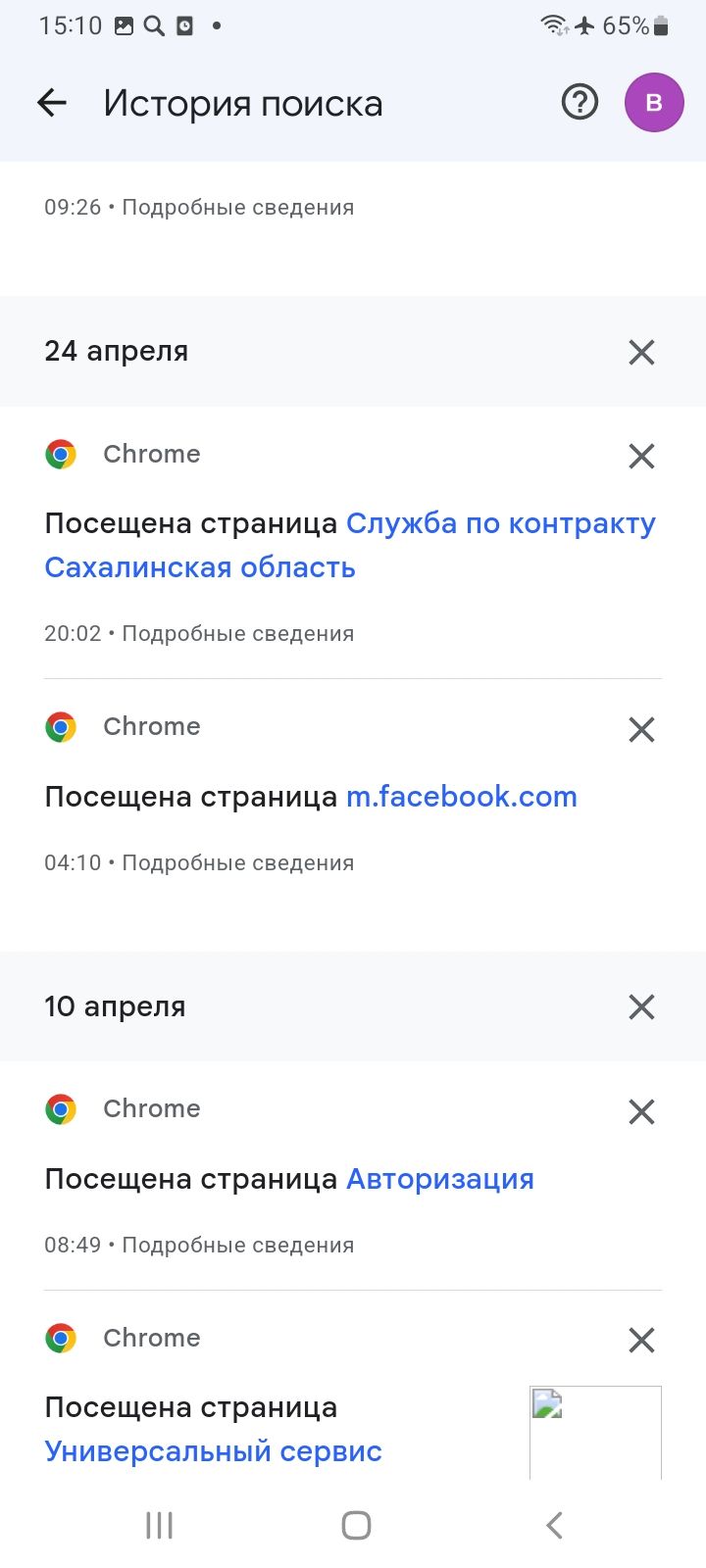View Подробные сведения for 04:10 entry
The image size is (706, 1568).
point(237,863)
